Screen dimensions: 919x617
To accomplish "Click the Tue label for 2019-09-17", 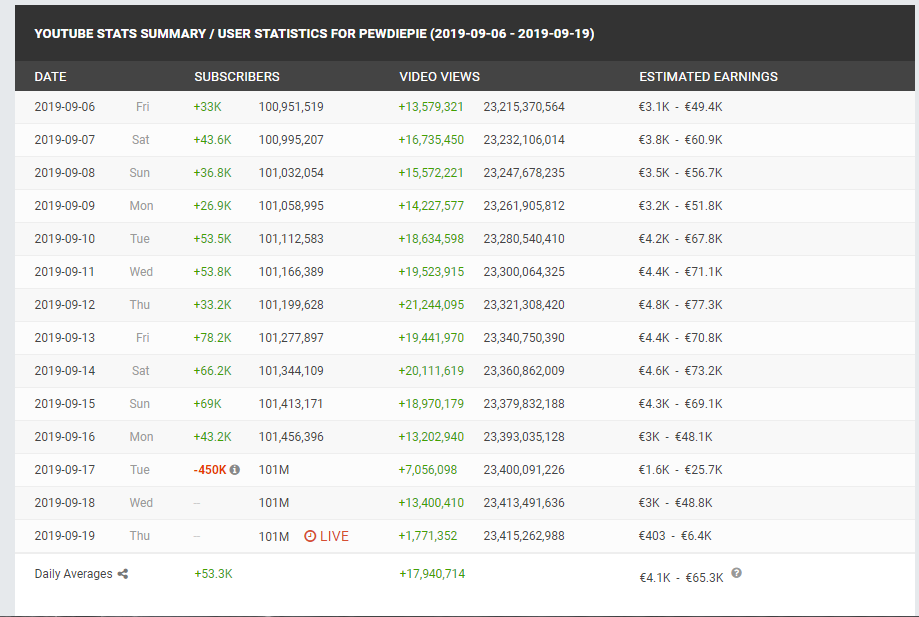I will point(139,470).
